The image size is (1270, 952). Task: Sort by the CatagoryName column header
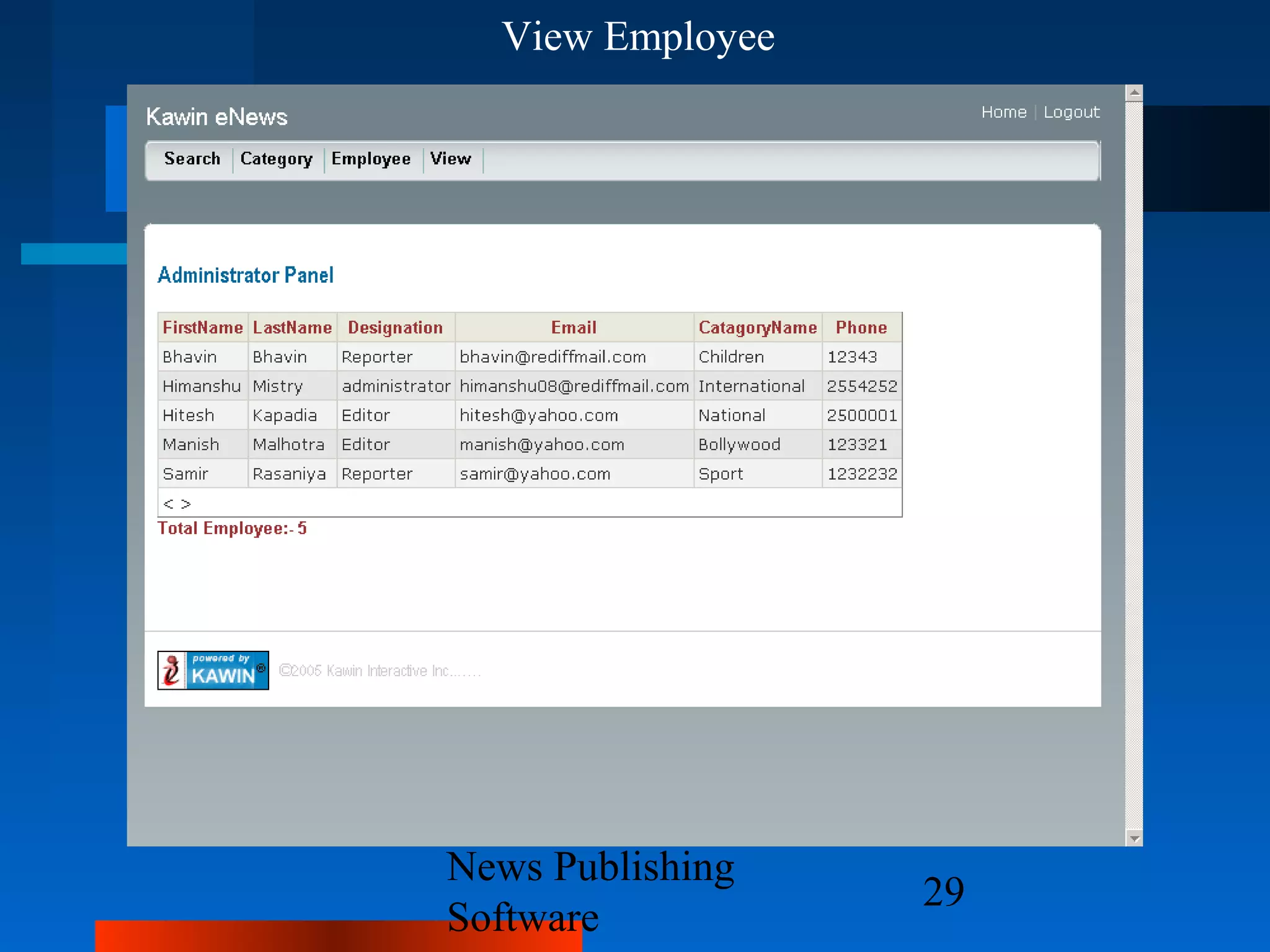point(758,328)
